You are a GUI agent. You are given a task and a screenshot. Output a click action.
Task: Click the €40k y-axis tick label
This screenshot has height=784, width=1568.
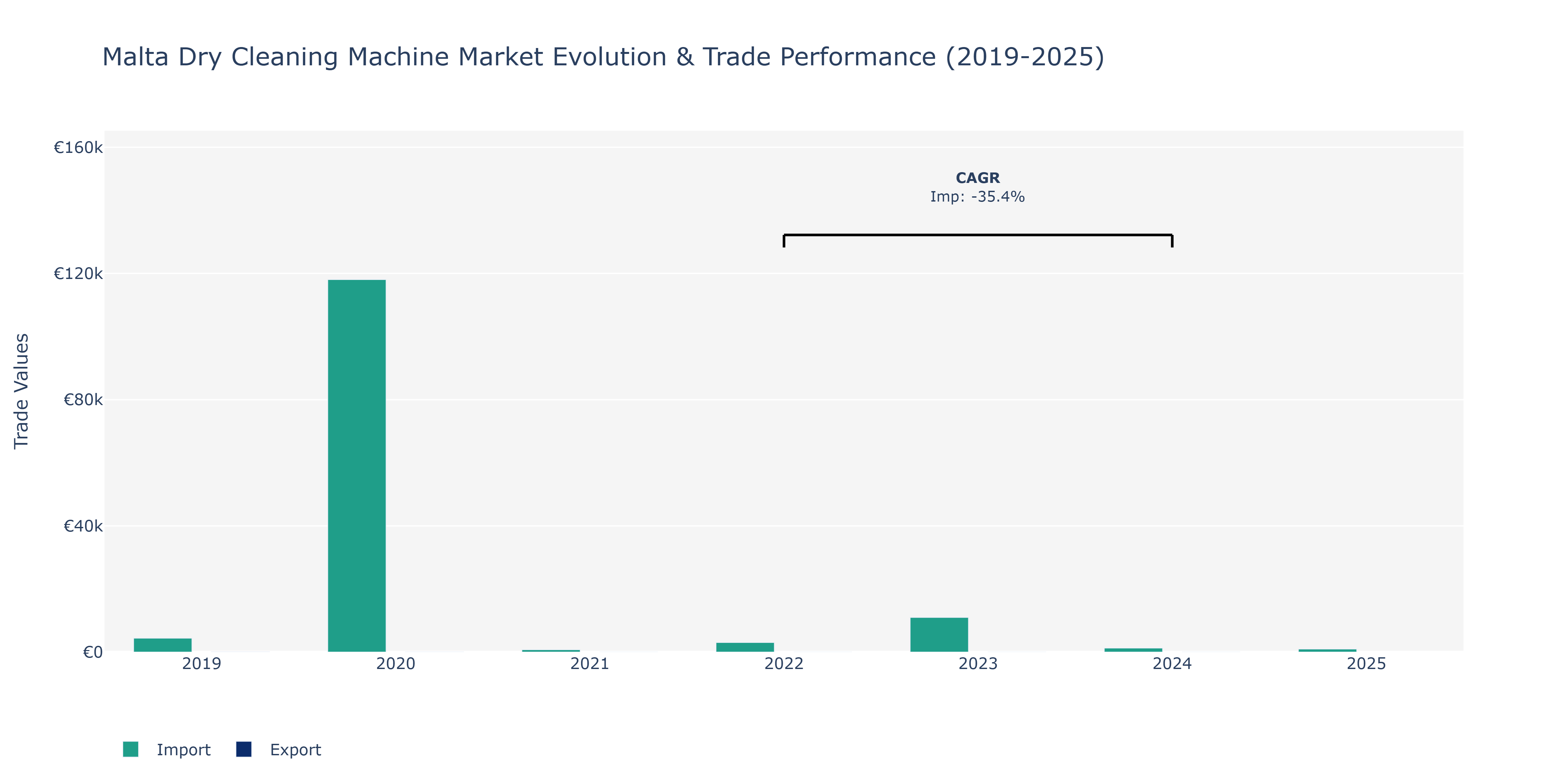[83, 526]
